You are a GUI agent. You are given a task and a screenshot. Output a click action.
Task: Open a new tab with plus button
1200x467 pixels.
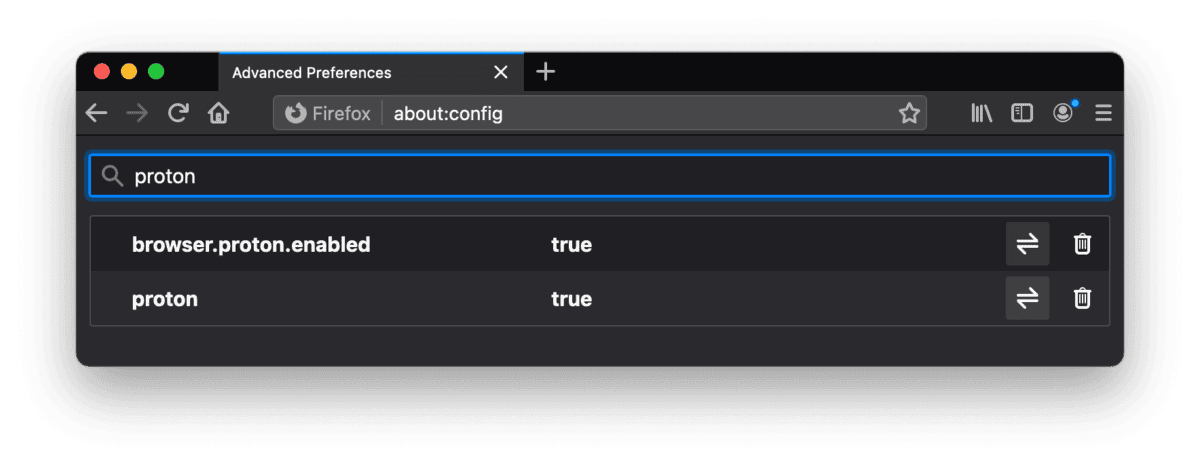coord(545,71)
